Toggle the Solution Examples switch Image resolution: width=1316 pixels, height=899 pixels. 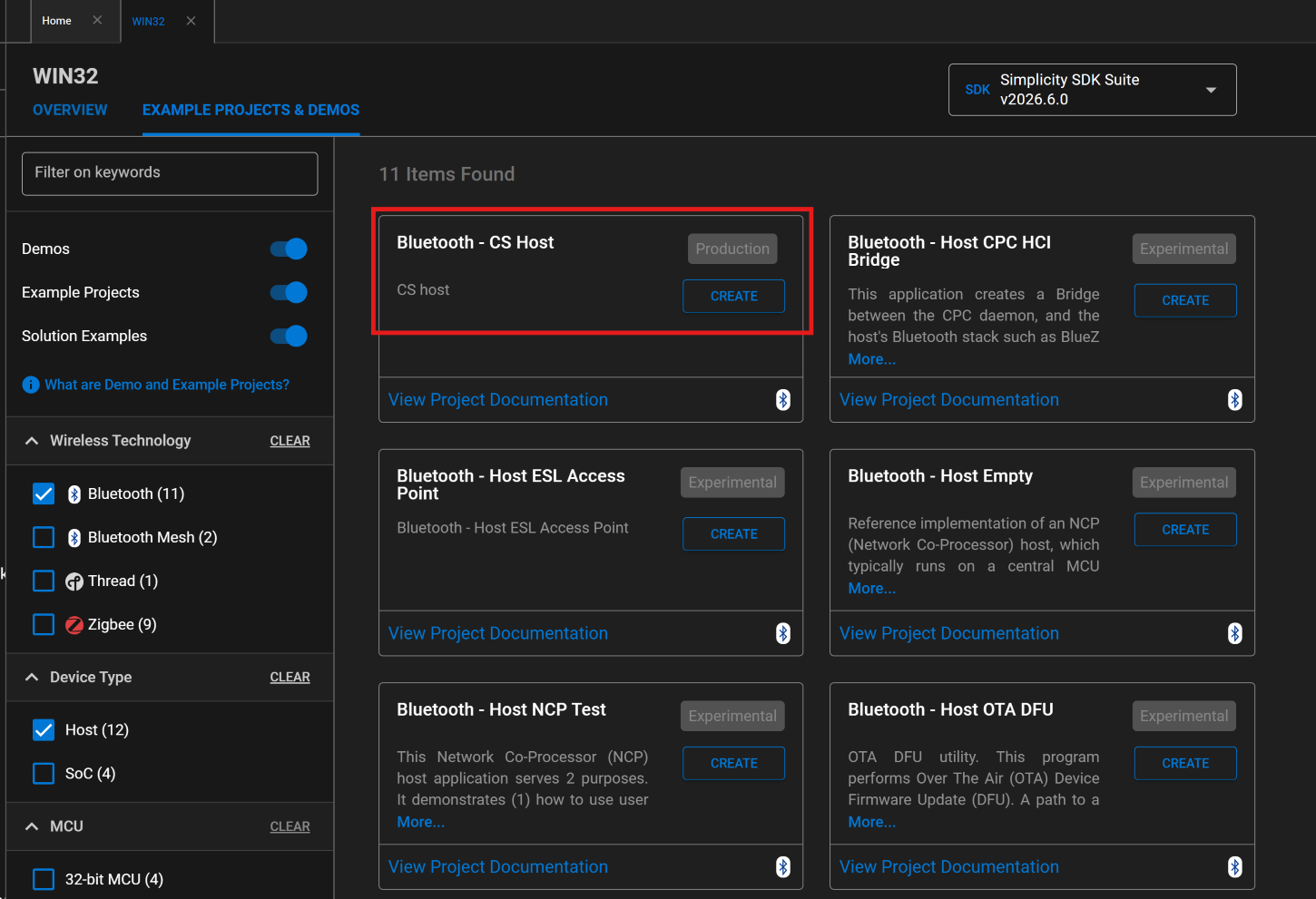pyautogui.click(x=289, y=336)
